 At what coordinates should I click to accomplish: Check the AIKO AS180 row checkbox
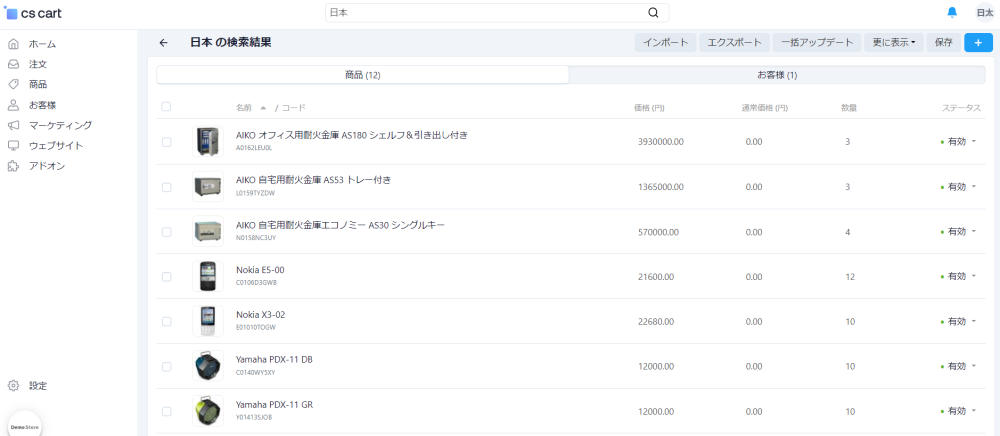pos(166,142)
